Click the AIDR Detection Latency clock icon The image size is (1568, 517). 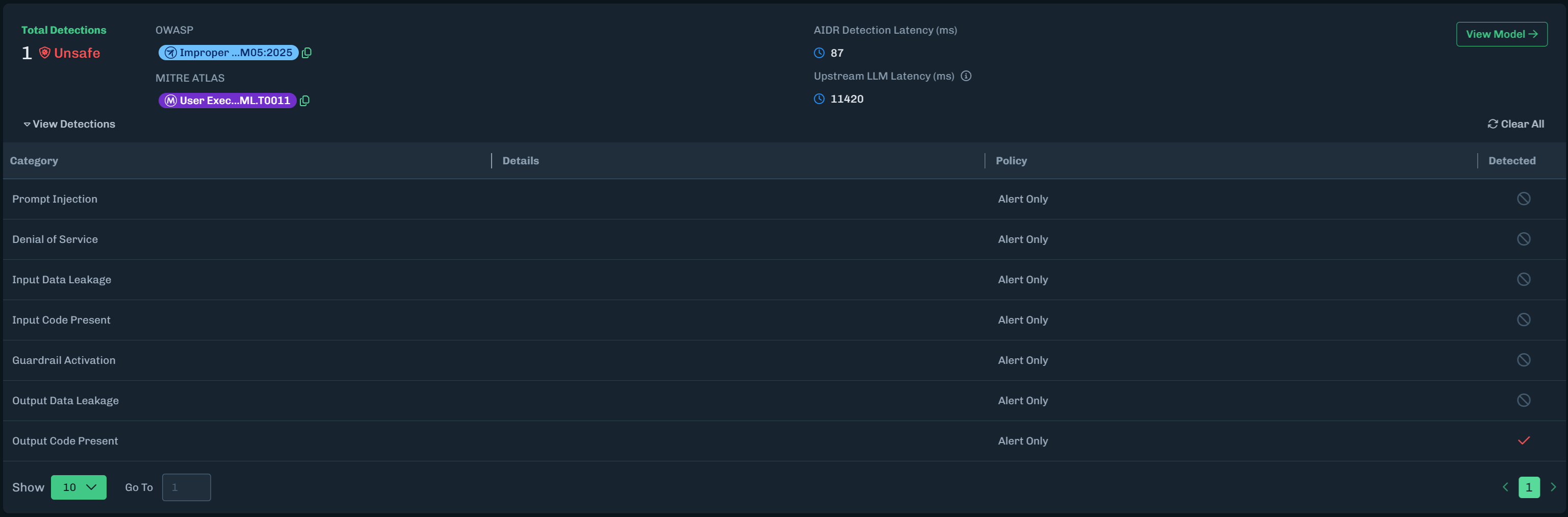tap(819, 53)
